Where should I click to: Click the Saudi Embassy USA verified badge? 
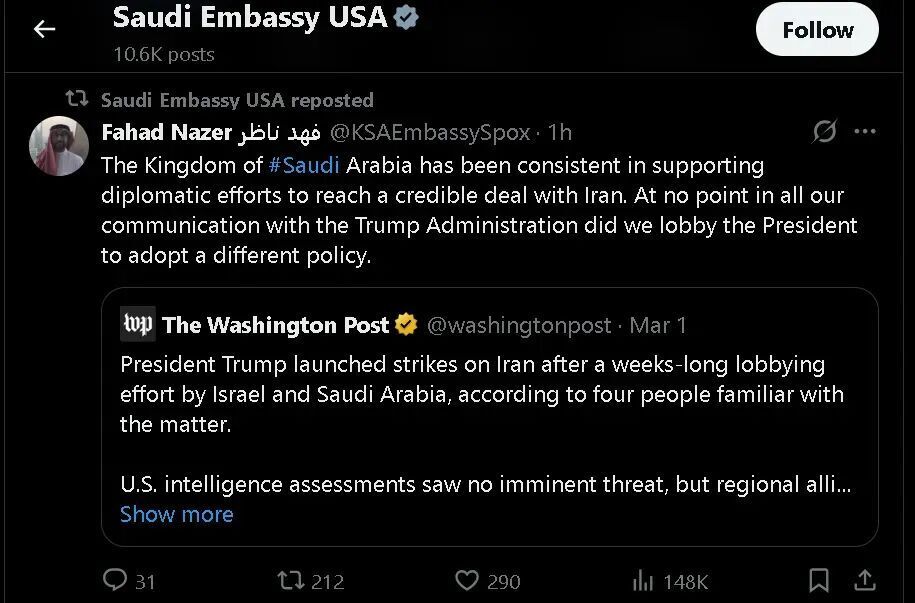click(406, 18)
